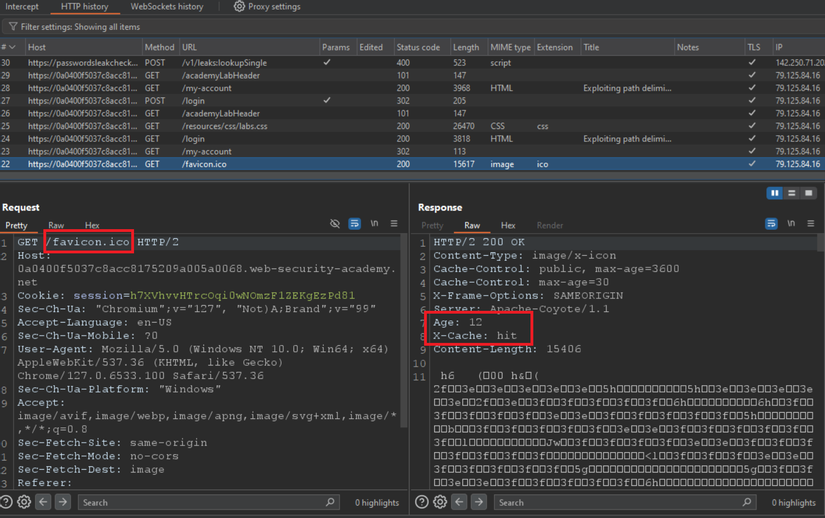The width and height of the screenshot is (825, 518).
Task: Click Request search magnifier icon
Action: [x=330, y=502]
